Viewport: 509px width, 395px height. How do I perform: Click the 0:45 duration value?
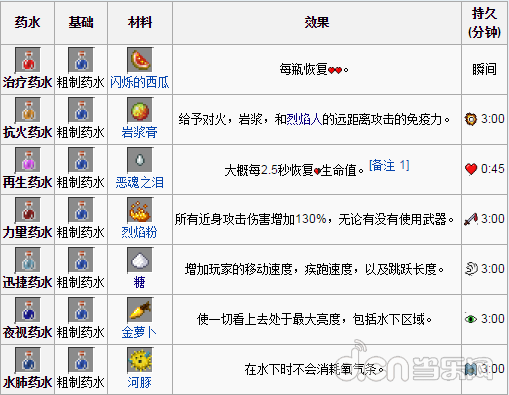click(492, 169)
